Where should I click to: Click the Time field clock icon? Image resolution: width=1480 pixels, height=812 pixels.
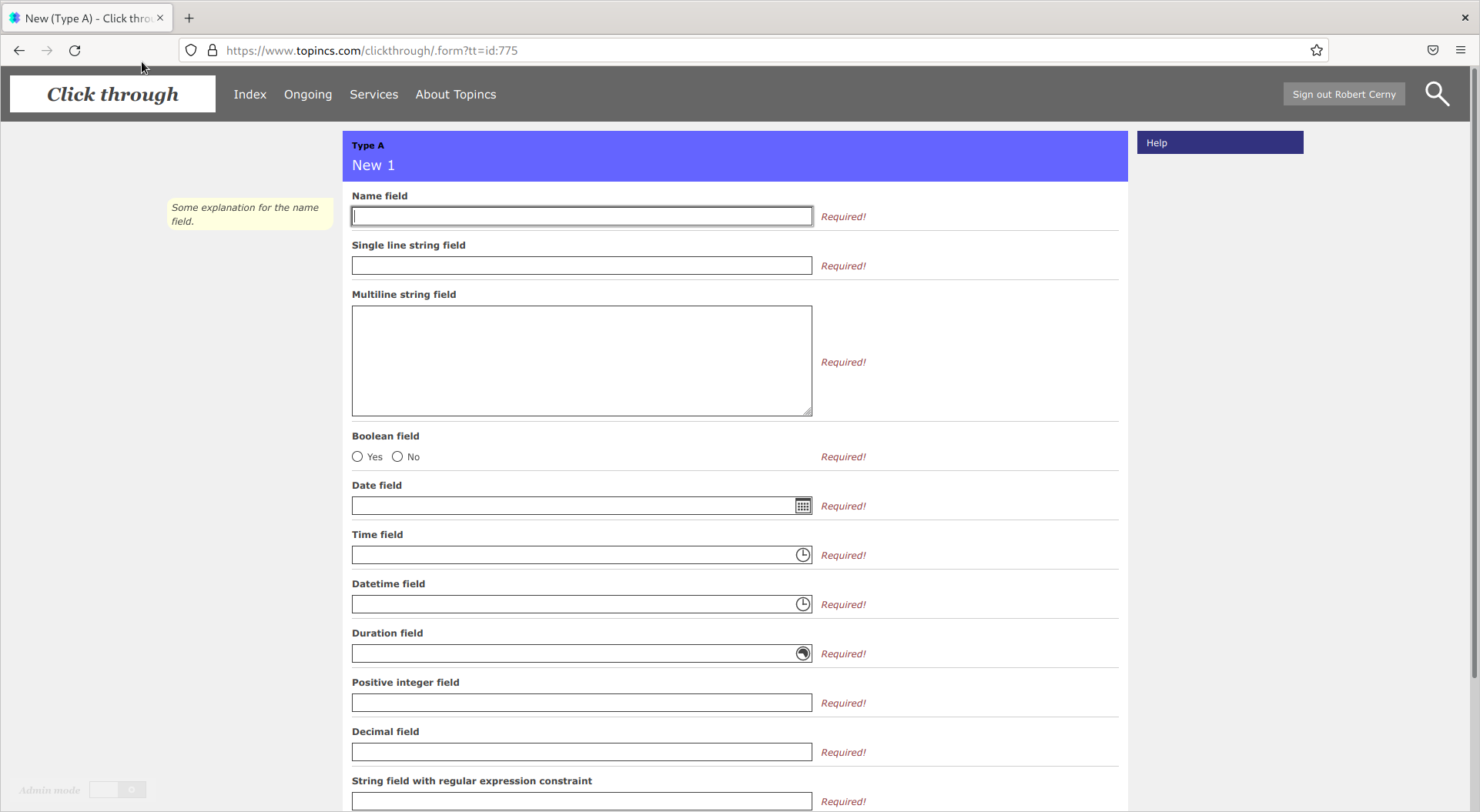[x=803, y=555]
